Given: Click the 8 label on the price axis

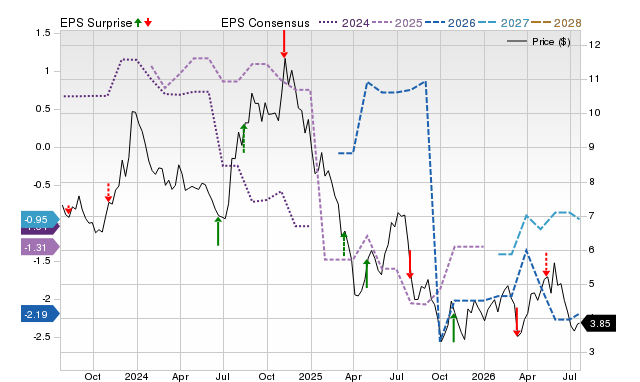Looking at the screenshot, I should click(592, 182).
